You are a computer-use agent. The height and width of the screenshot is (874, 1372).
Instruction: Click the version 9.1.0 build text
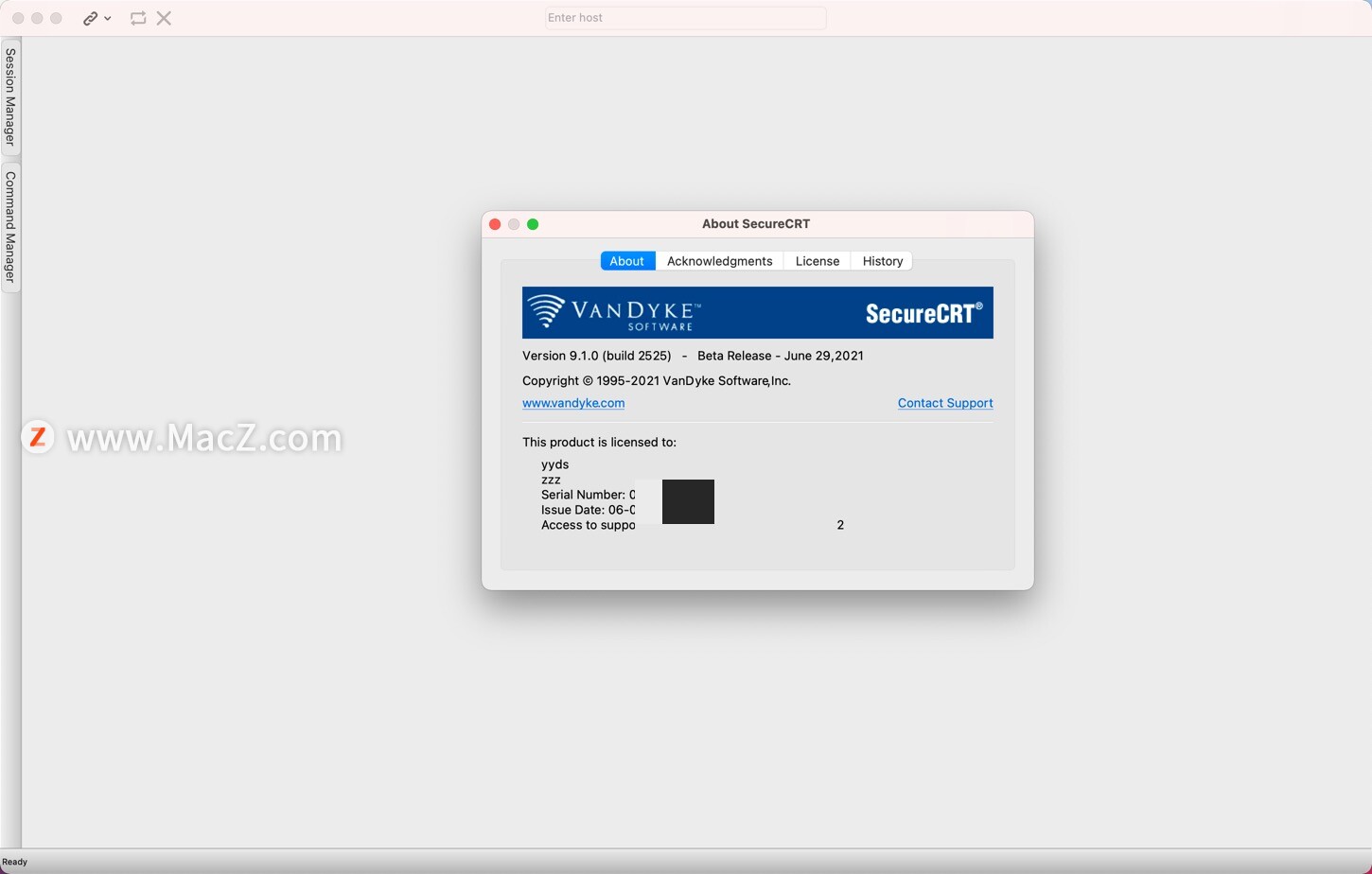click(597, 356)
